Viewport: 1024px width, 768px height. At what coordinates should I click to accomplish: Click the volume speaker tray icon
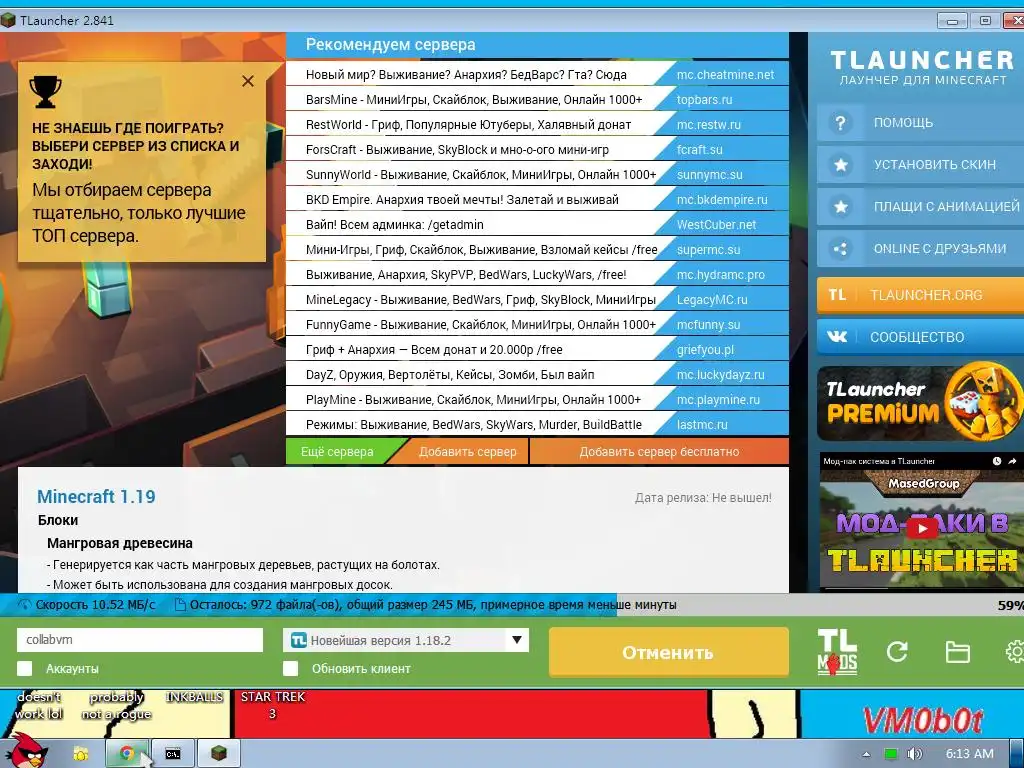tap(914, 754)
